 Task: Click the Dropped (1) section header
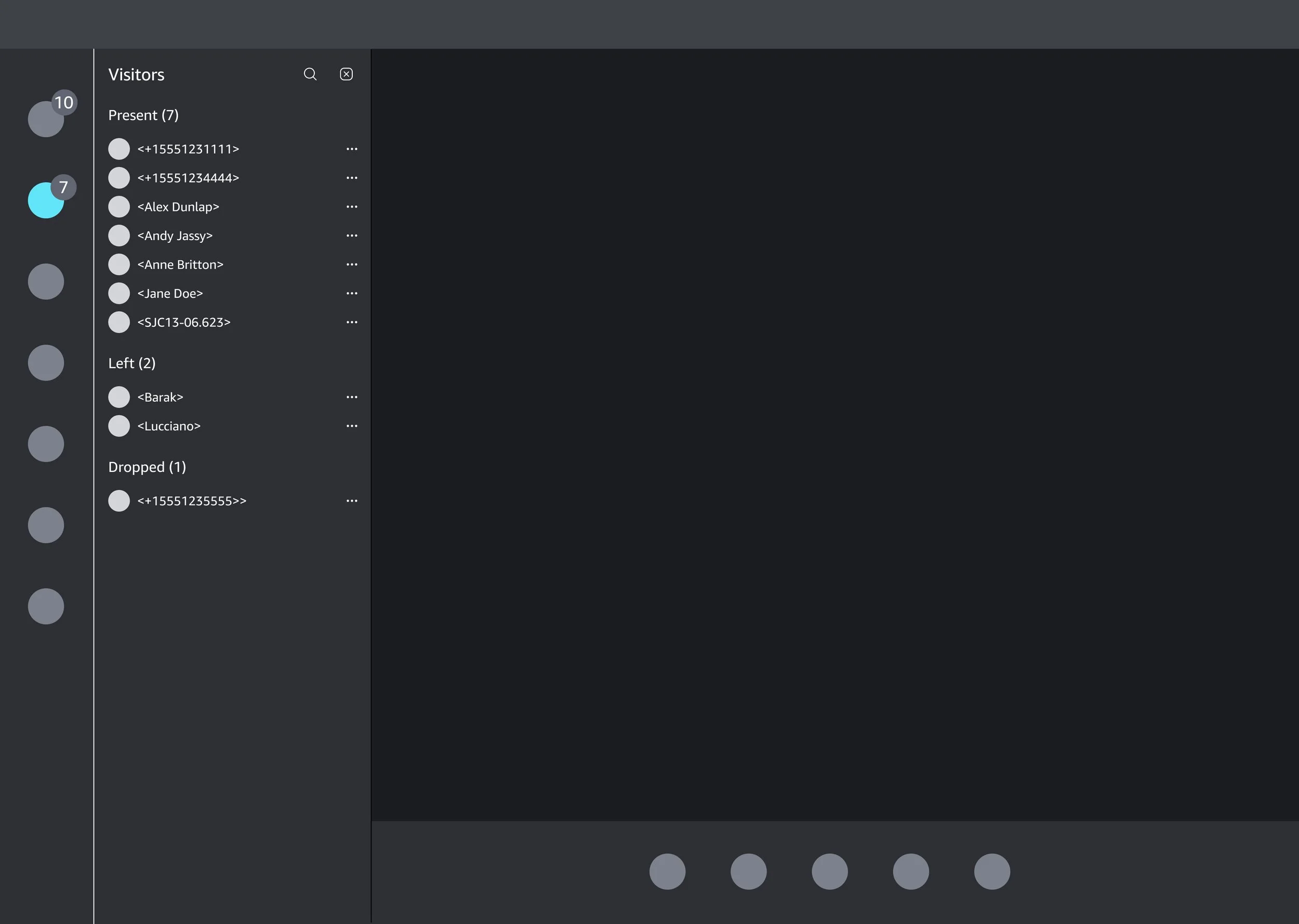coord(147,467)
